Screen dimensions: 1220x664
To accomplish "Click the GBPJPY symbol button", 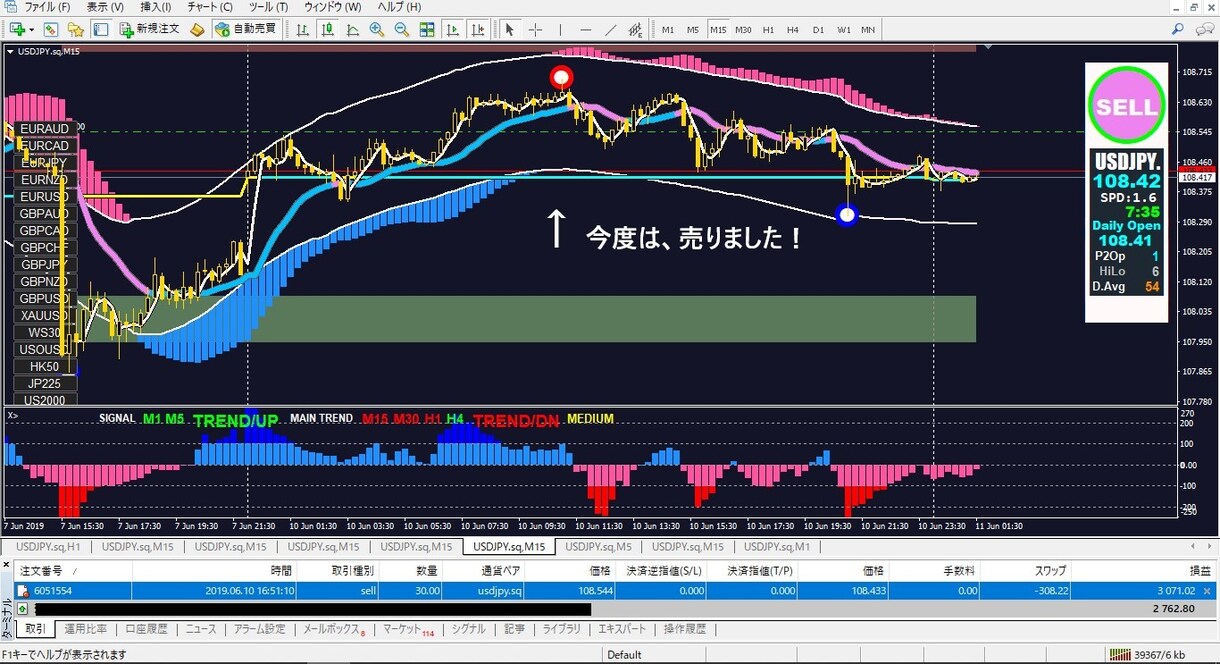I will click(x=44, y=265).
